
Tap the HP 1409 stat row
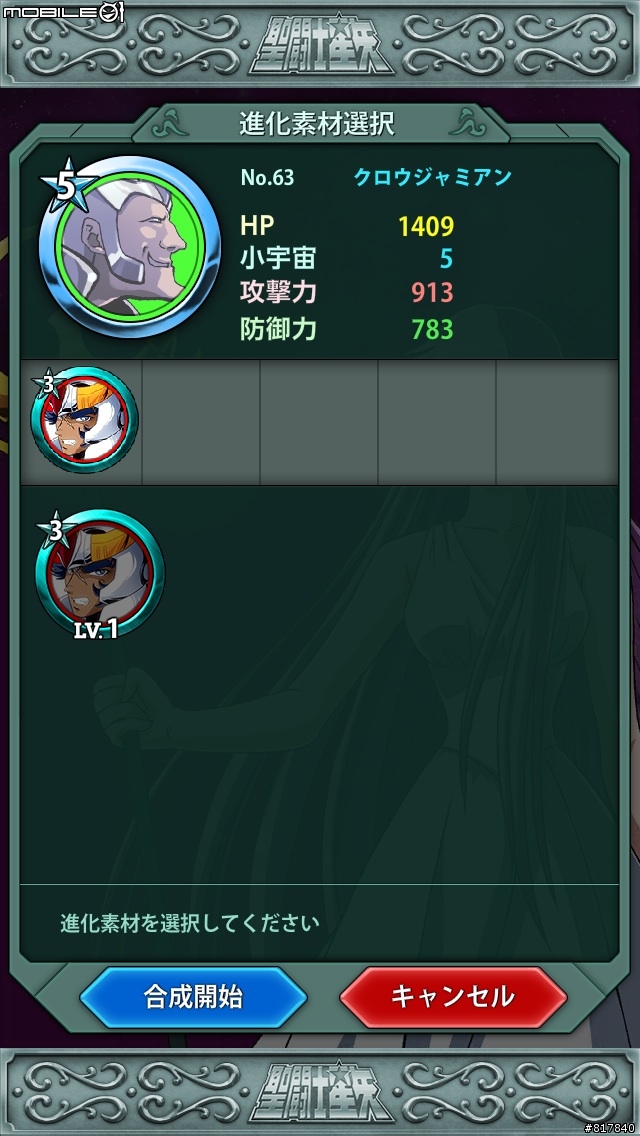(x=346, y=226)
